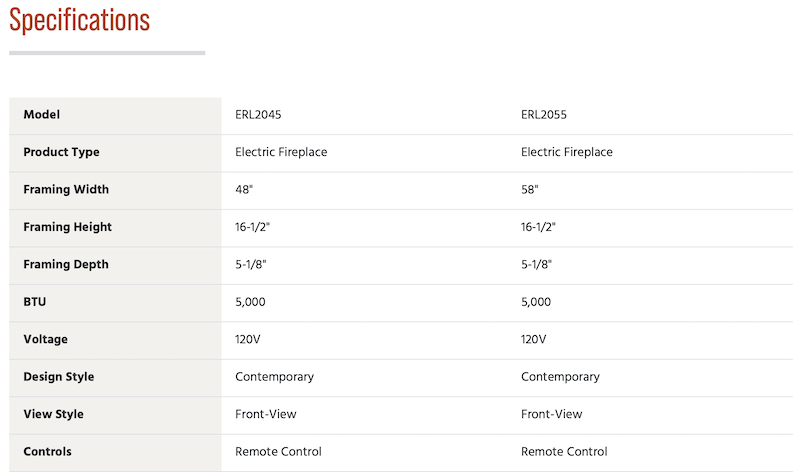The width and height of the screenshot is (800, 472).
Task: Click the 5-1/8" depth for ERL2045
Action: pos(251,264)
